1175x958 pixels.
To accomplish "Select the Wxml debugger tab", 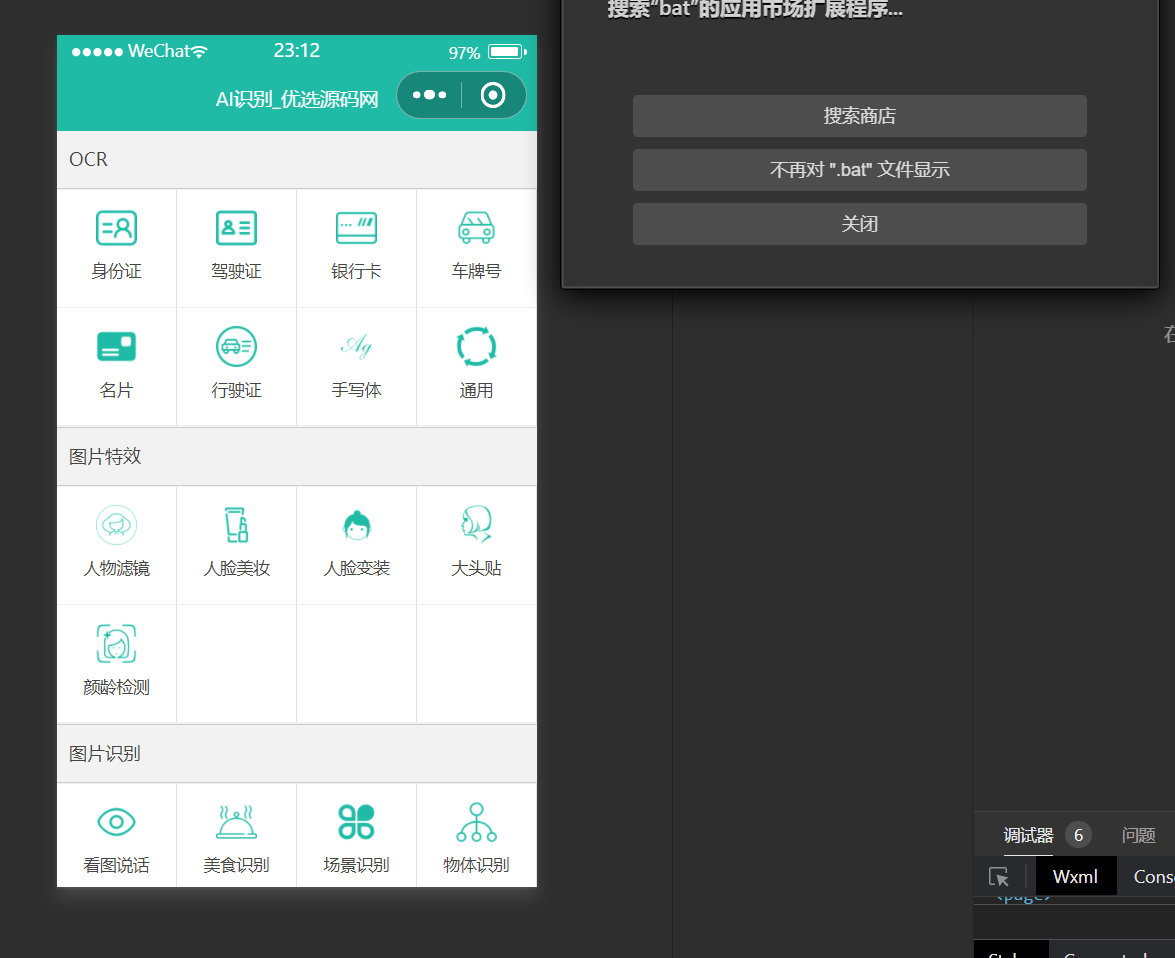I will coord(1075,876).
